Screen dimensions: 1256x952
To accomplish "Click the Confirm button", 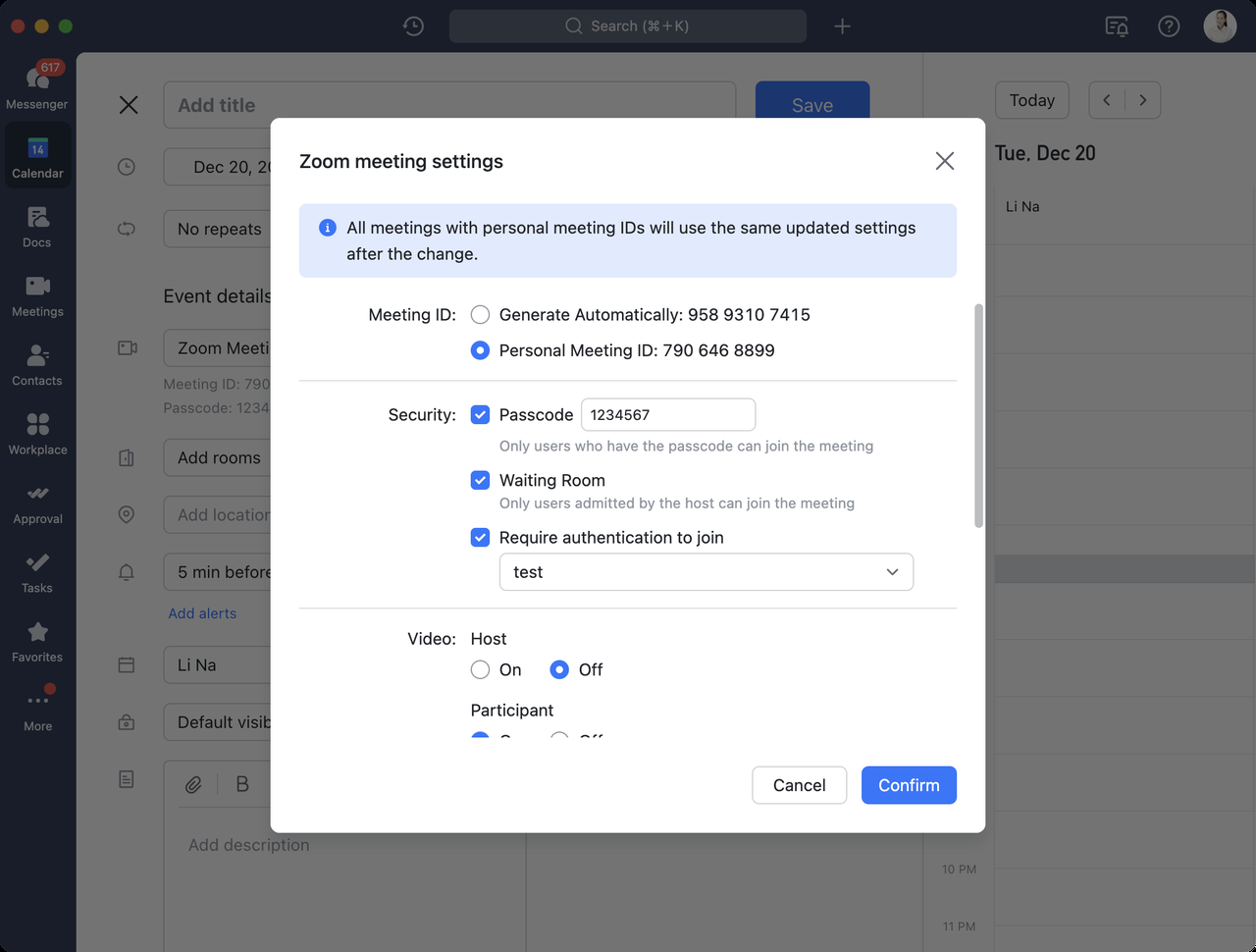I will pos(909,785).
